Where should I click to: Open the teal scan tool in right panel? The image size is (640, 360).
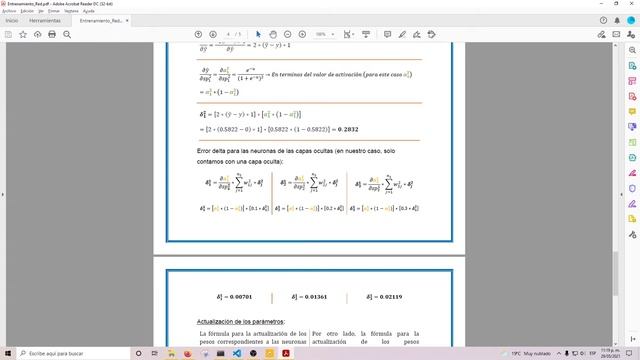[x=632, y=158]
